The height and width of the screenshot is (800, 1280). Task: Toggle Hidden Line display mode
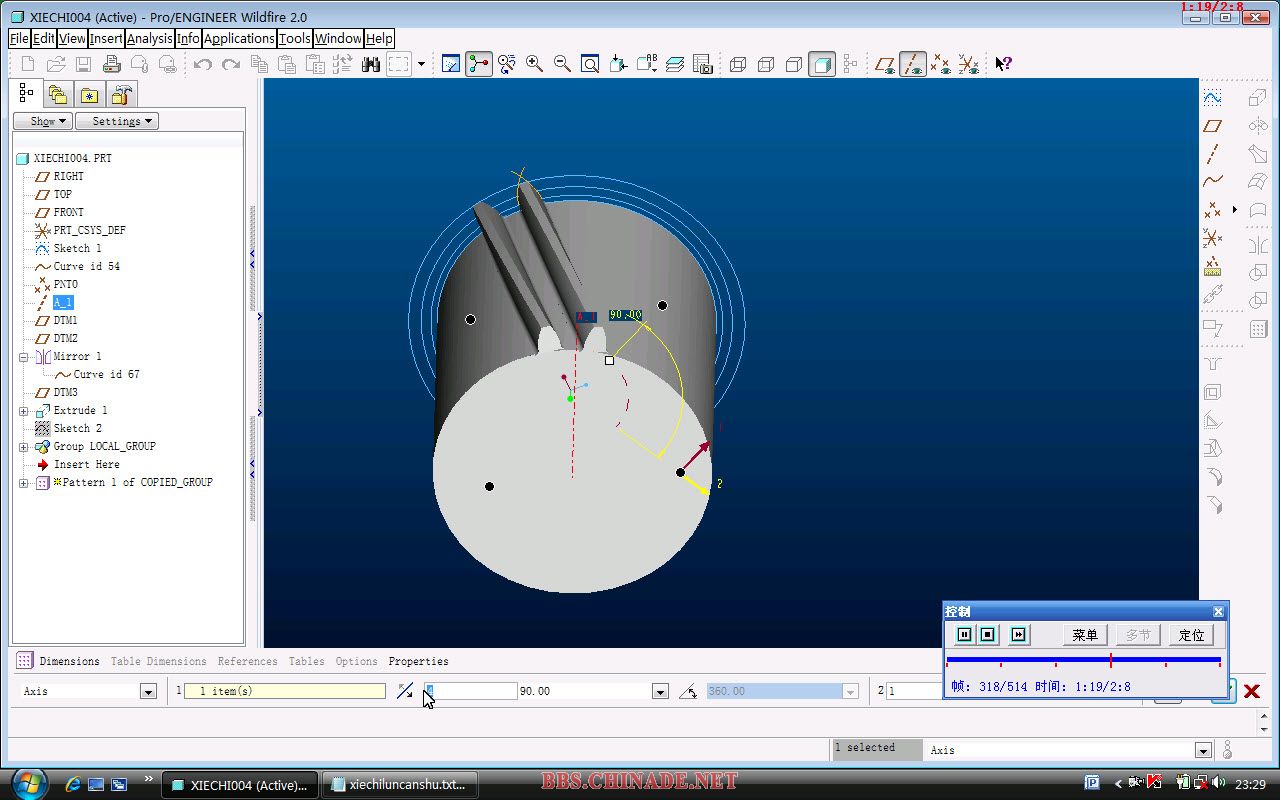tap(766, 64)
